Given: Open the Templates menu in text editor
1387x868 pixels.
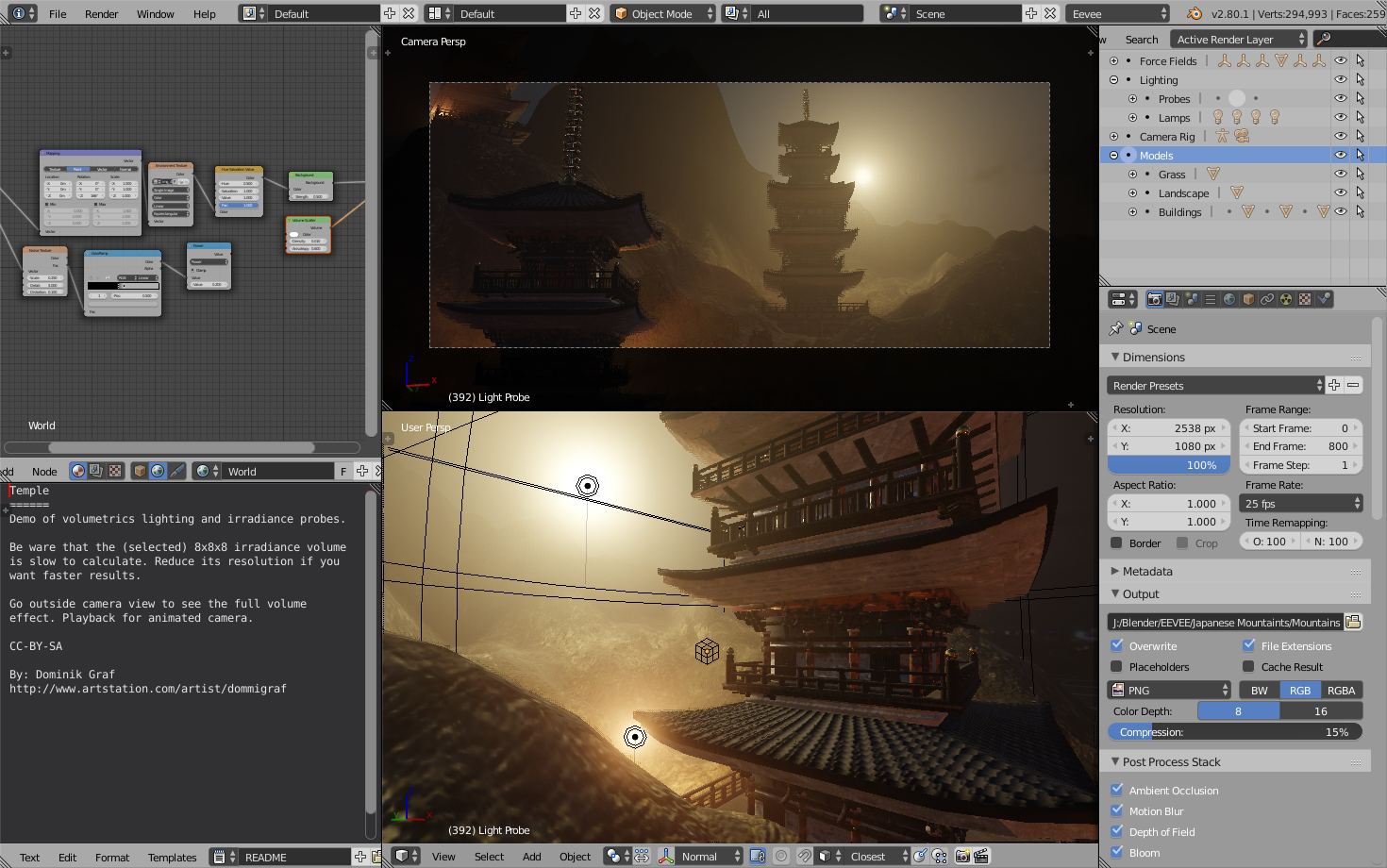Looking at the screenshot, I should point(172,858).
